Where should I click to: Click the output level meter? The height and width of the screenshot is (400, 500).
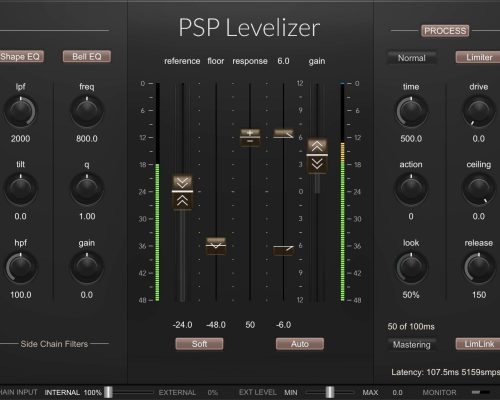342,192
